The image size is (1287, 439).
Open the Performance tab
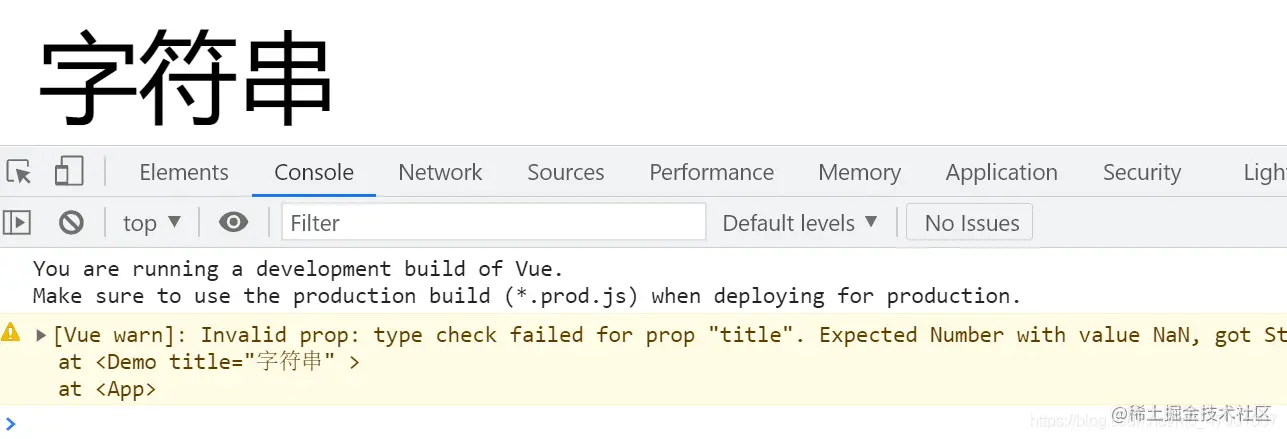coord(711,172)
